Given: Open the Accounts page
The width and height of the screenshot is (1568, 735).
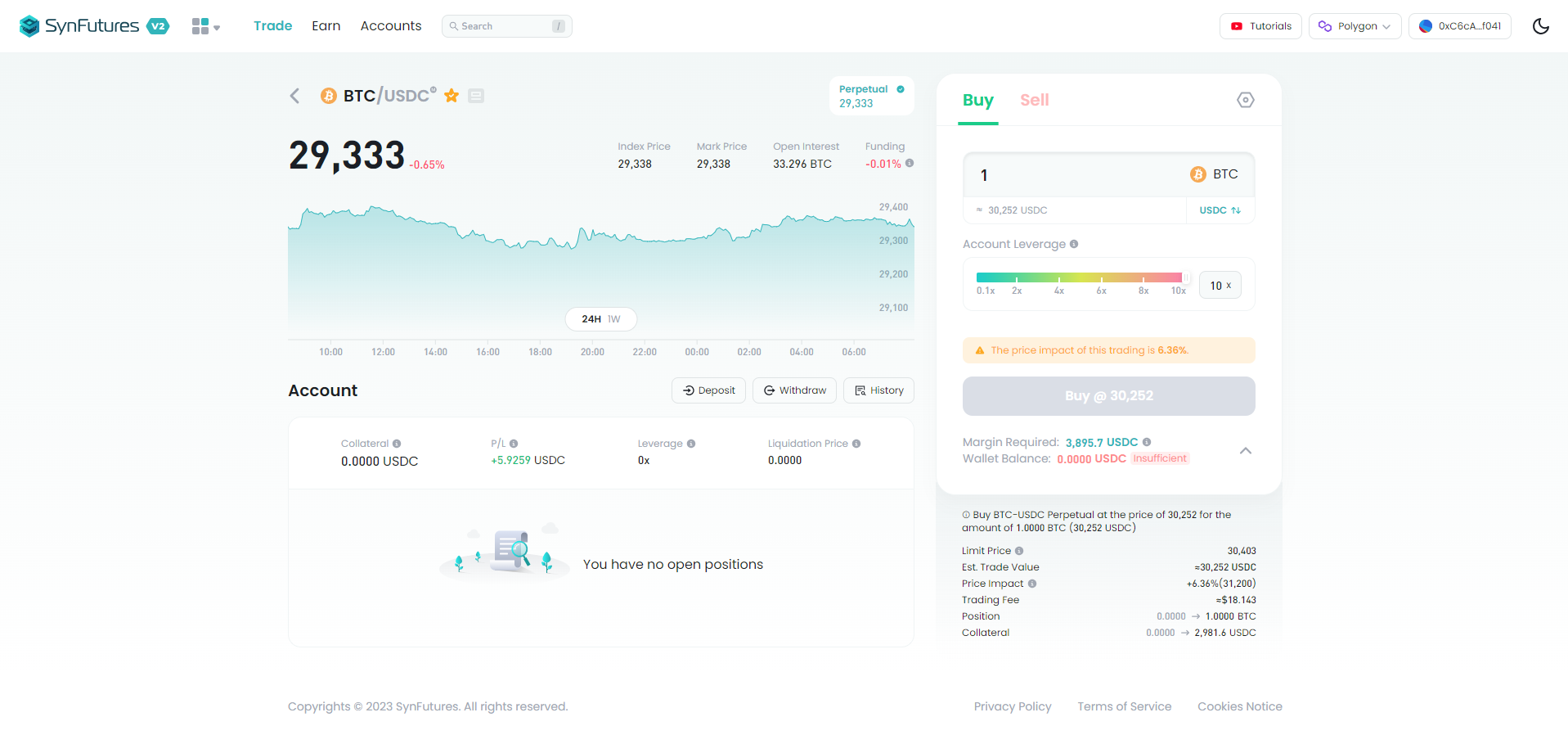Looking at the screenshot, I should point(391,26).
